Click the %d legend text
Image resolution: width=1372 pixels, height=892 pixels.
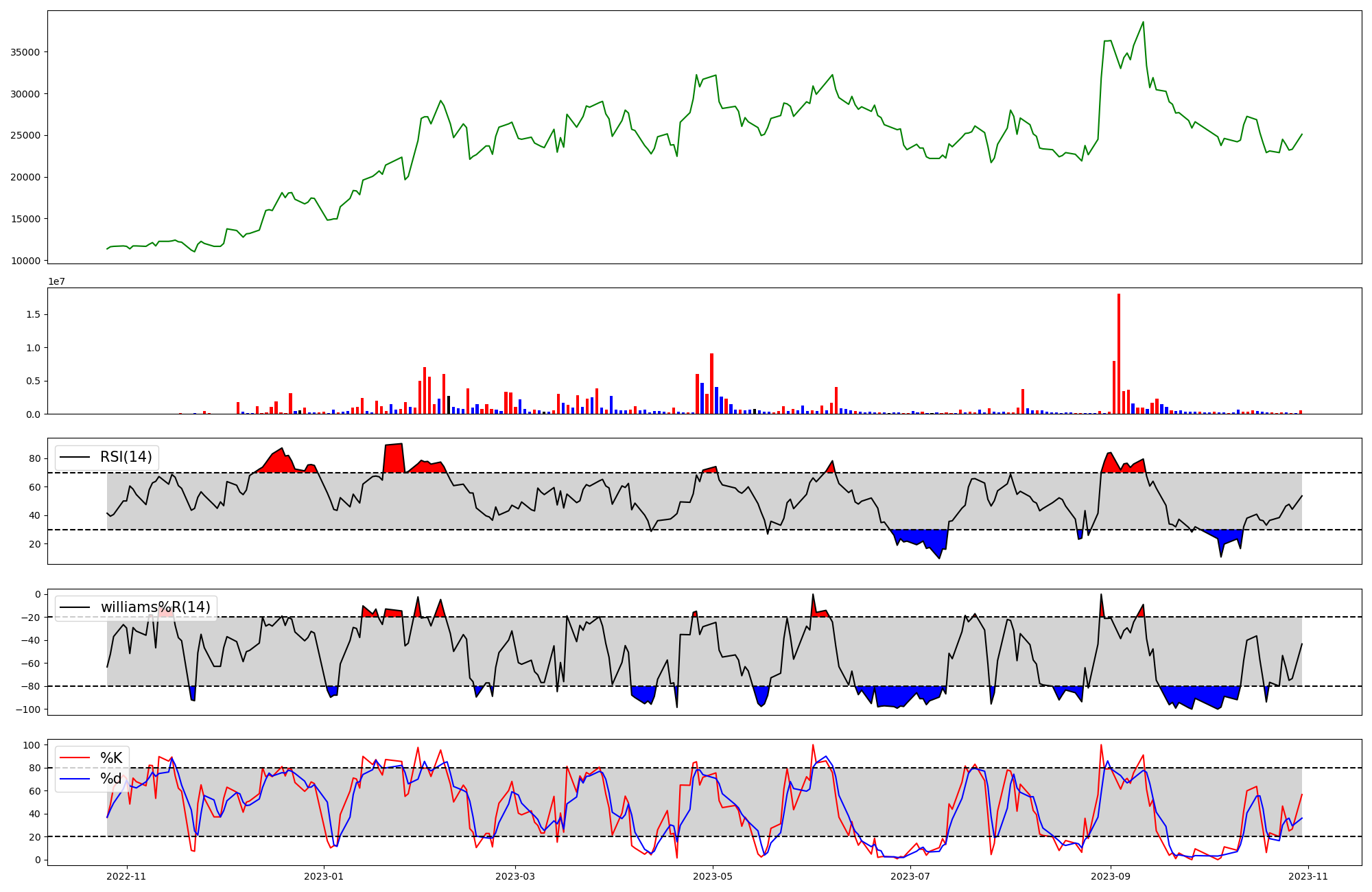(111, 779)
